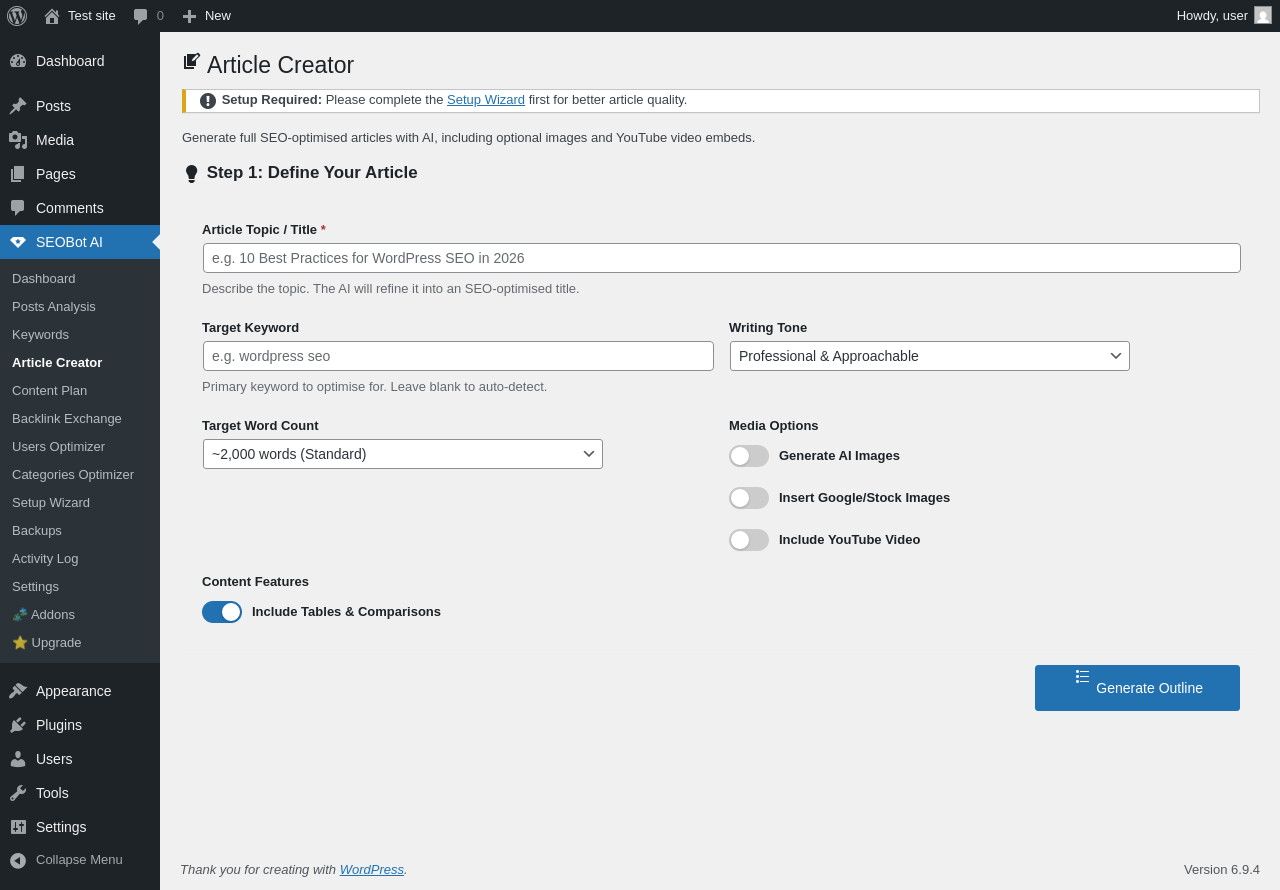Enable the Include YouTube Video toggle
This screenshot has height=890, width=1280.
(x=749, y=540)
